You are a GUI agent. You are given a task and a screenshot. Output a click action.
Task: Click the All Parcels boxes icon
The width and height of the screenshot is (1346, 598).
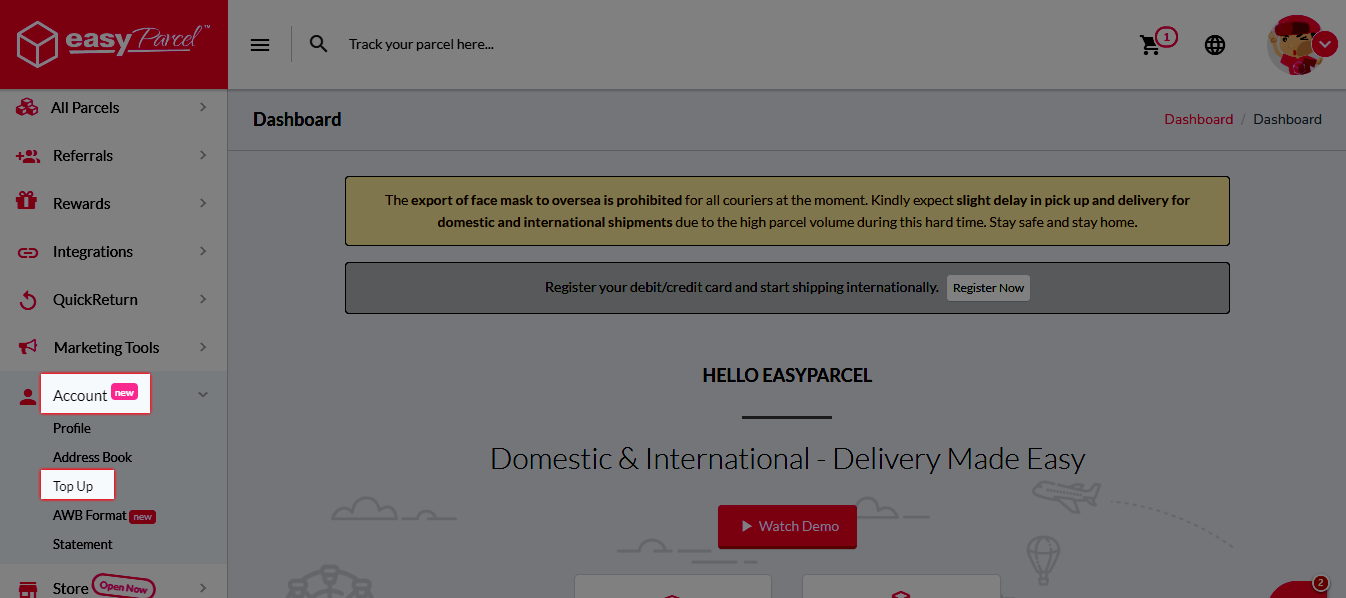27,107
